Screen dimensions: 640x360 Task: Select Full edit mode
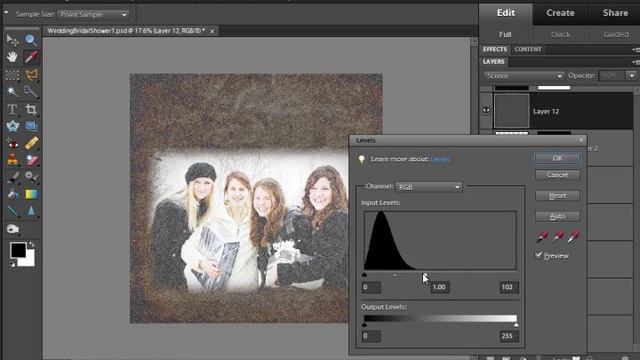click(x=505, y=35)
